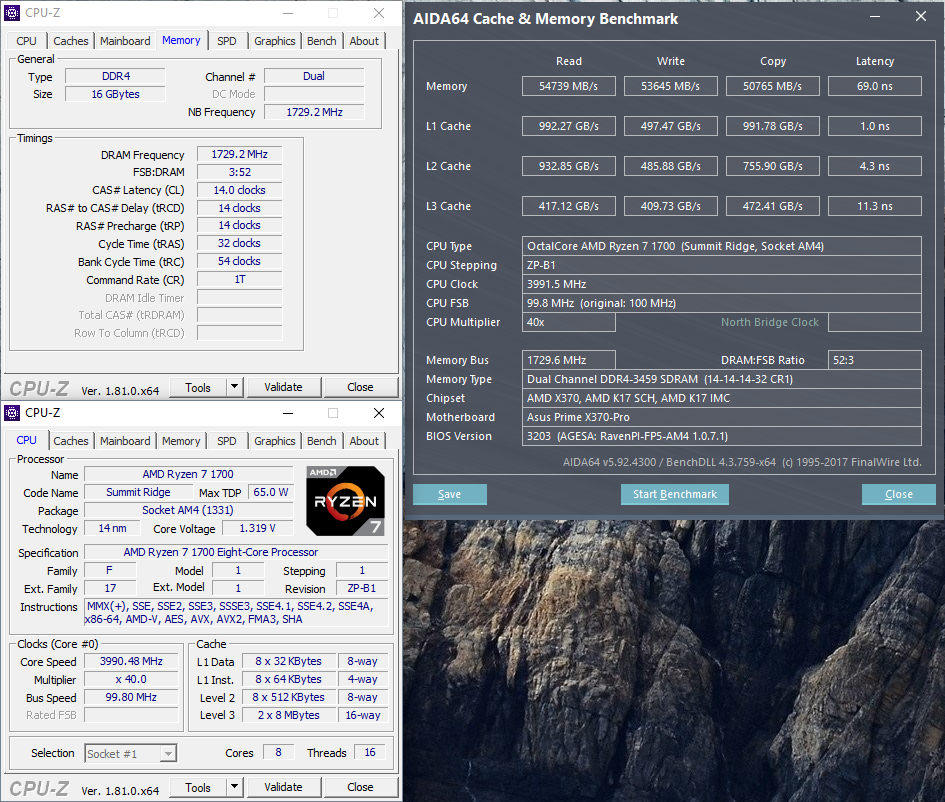Select the Mainboard tab in the CPU-Z Processor-info window
Viewport: 945px width, 802px height.
[125, 441]
